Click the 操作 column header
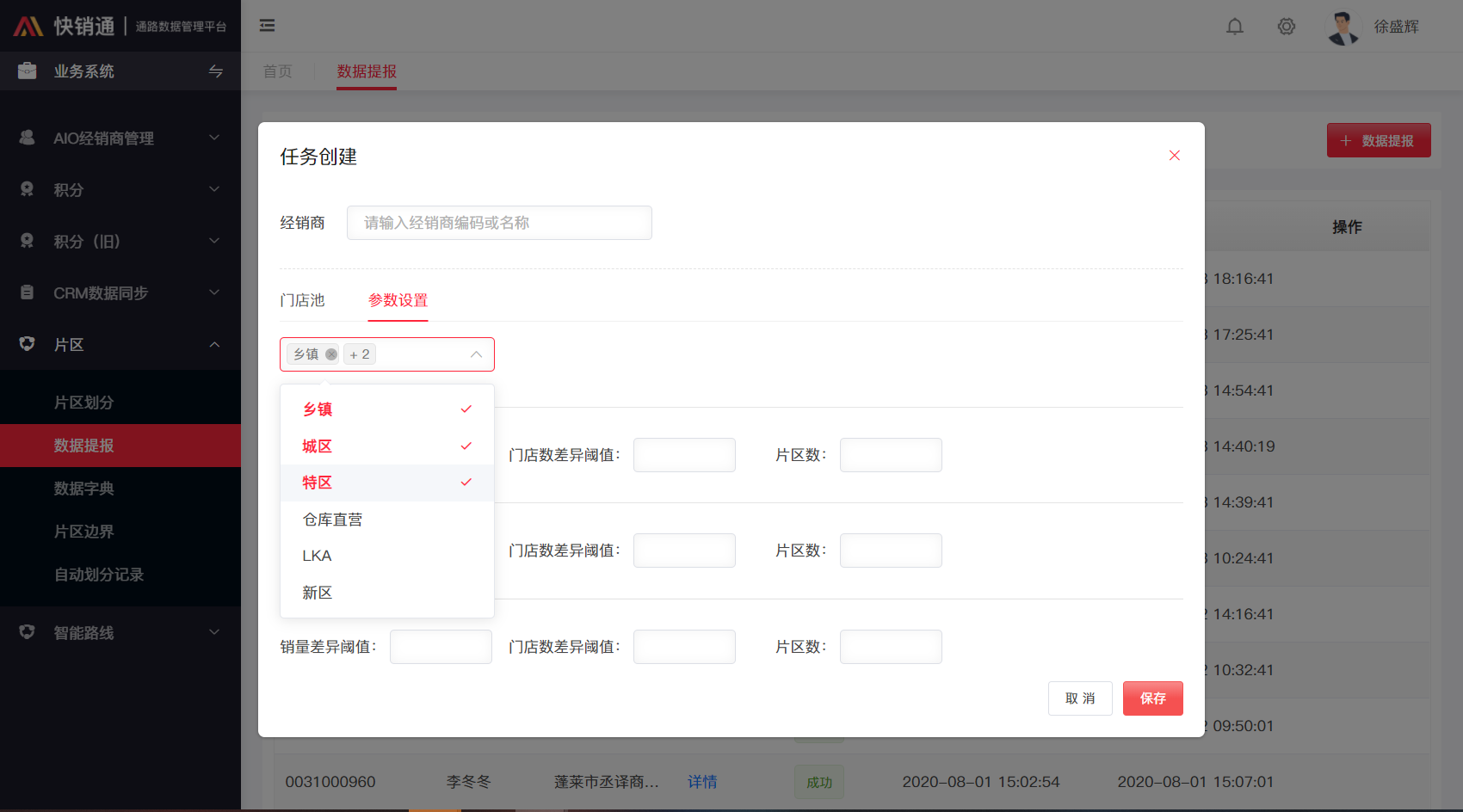The width and height of the screenshot is (1463, 812). [x=1347, y=227]
